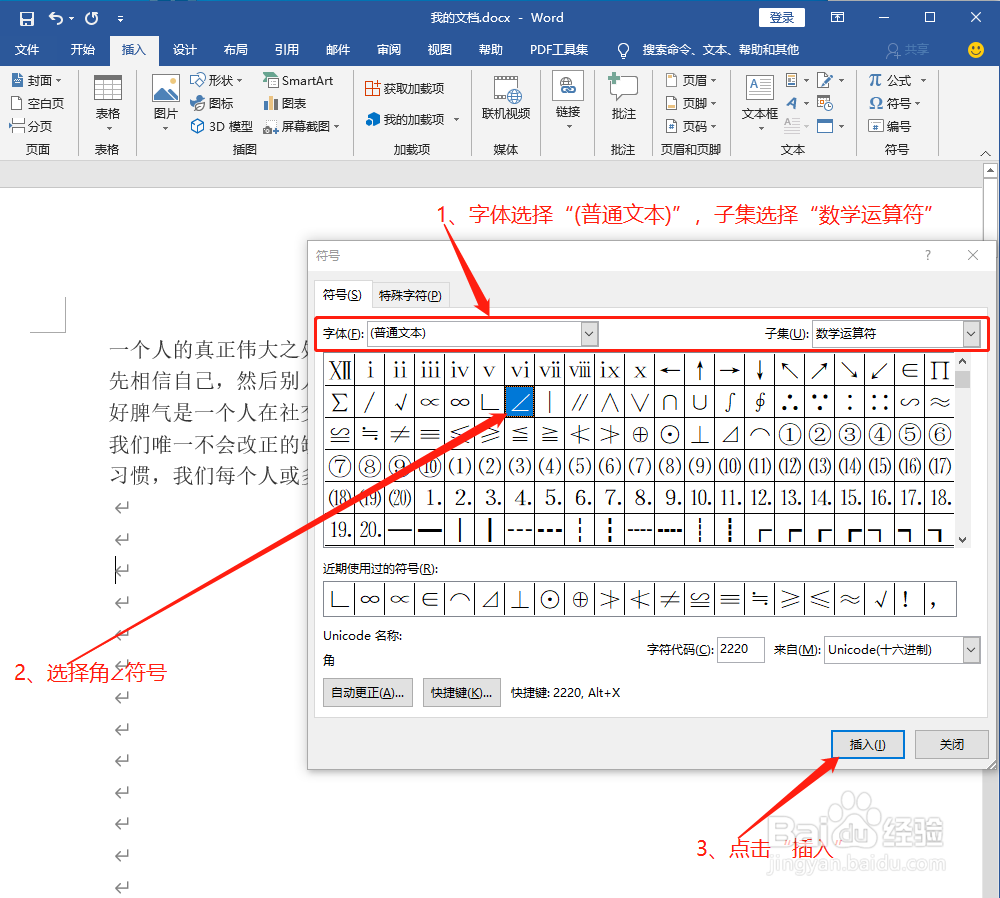Screen dimensions: 1000x898
Task: Collapse the ribbon with the chevron
Action: tap(985, 153)
